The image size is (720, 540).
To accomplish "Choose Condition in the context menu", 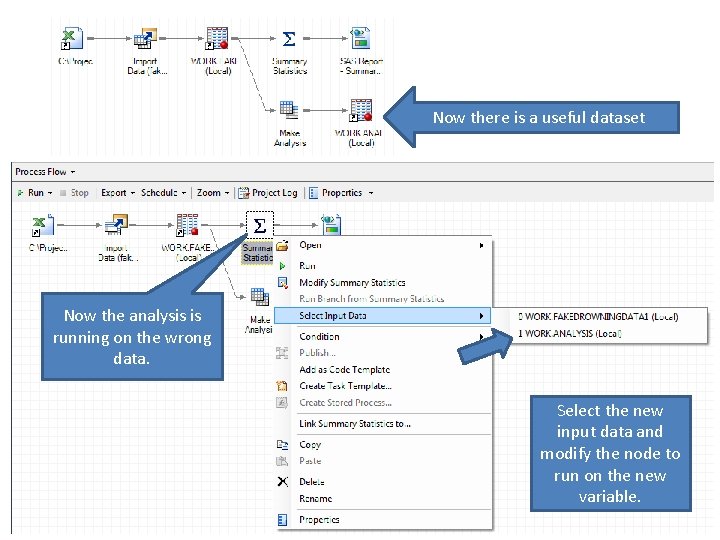I will coord(319,337).
